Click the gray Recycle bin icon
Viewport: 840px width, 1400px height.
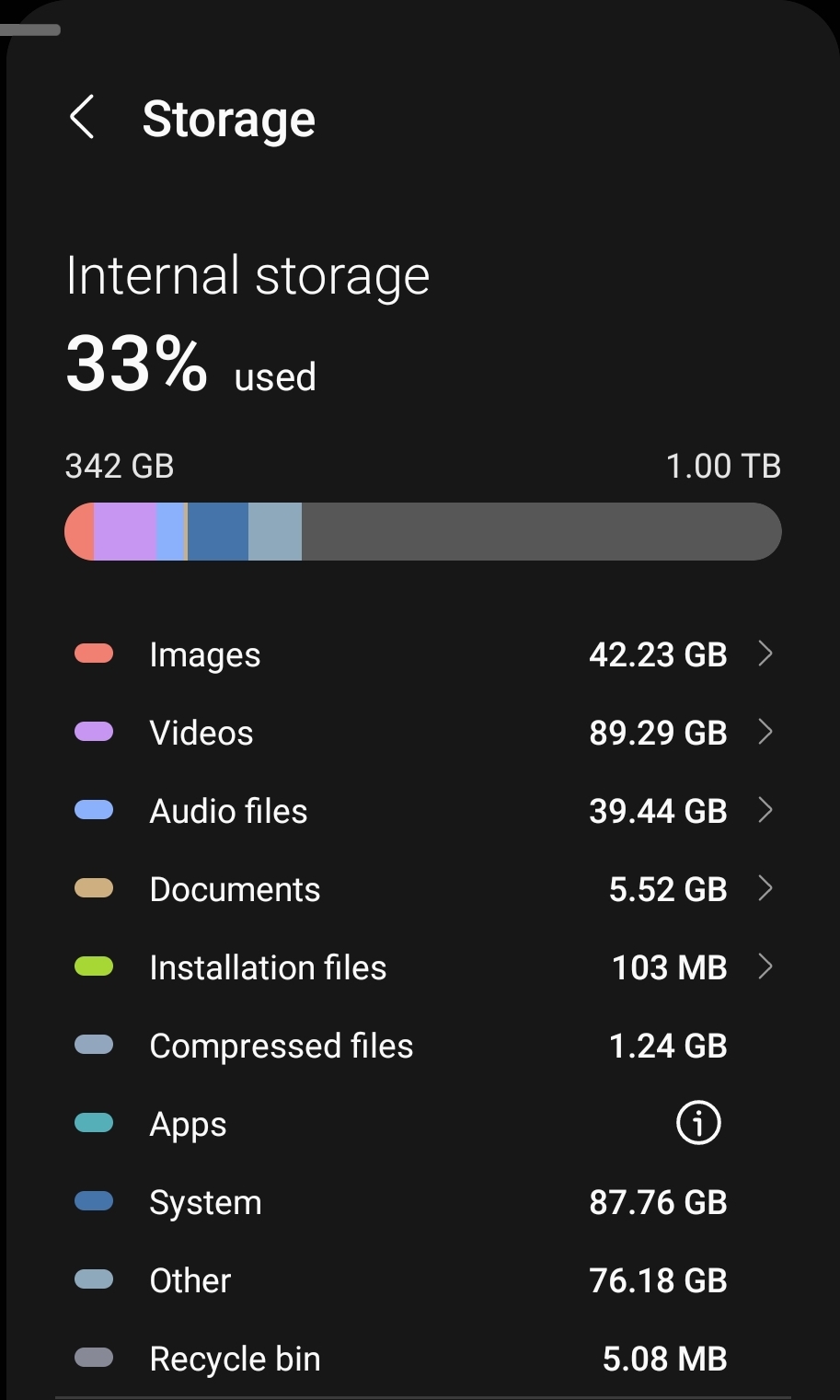click(x=93, y=1358)
